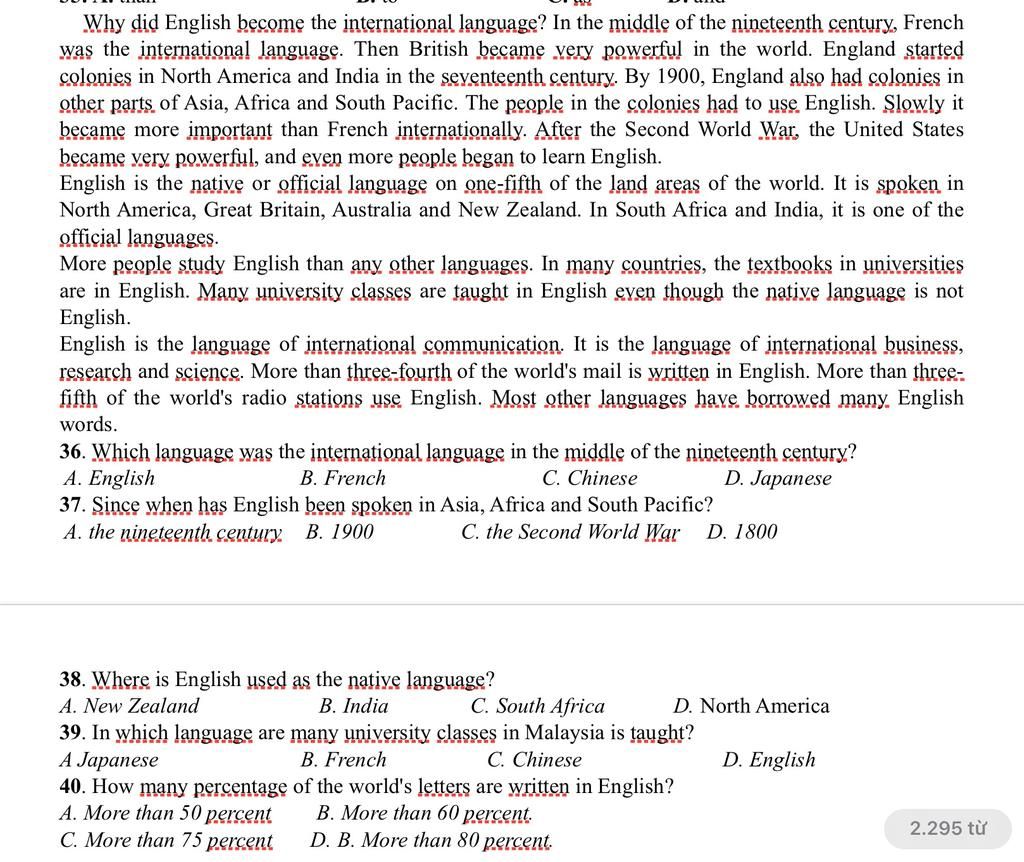Select answer 'D. B. More than 80 percent.'

[x=431, y=840]
